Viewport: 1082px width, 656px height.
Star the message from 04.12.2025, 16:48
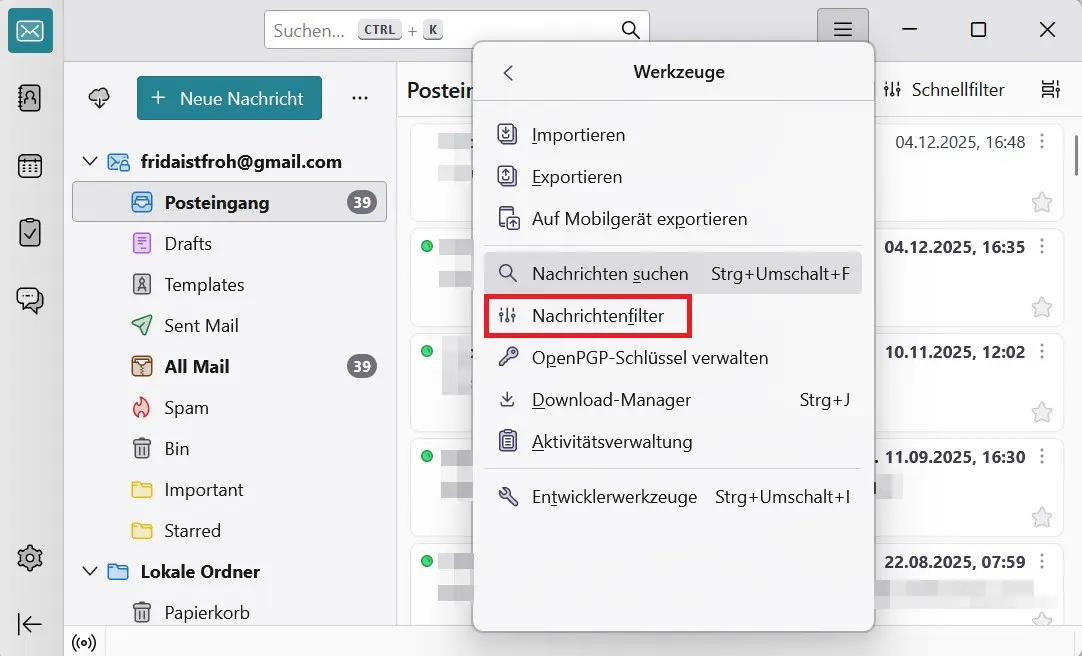pyautogui.click(x=1042, y=202)
